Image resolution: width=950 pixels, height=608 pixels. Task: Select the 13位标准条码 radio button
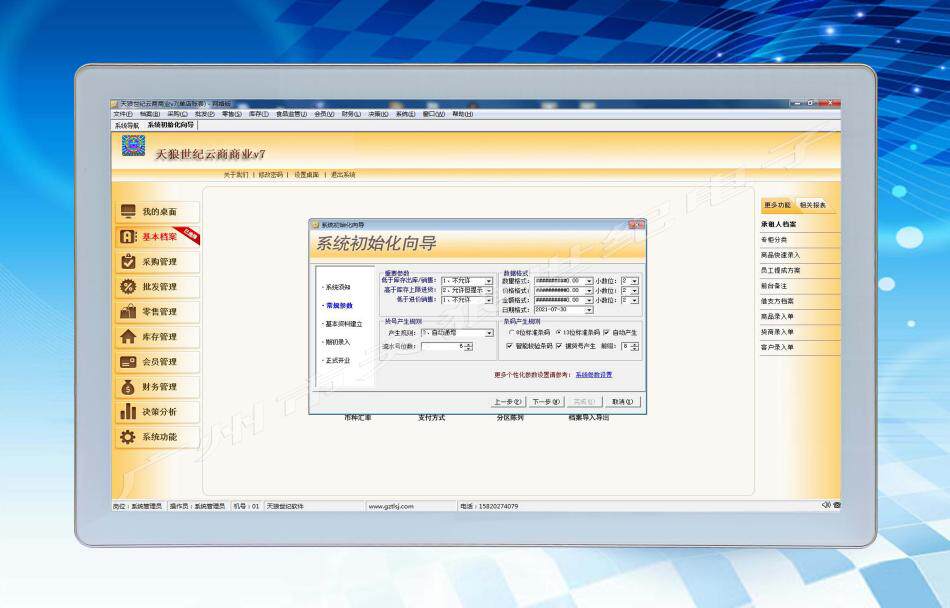pos(558,332)
